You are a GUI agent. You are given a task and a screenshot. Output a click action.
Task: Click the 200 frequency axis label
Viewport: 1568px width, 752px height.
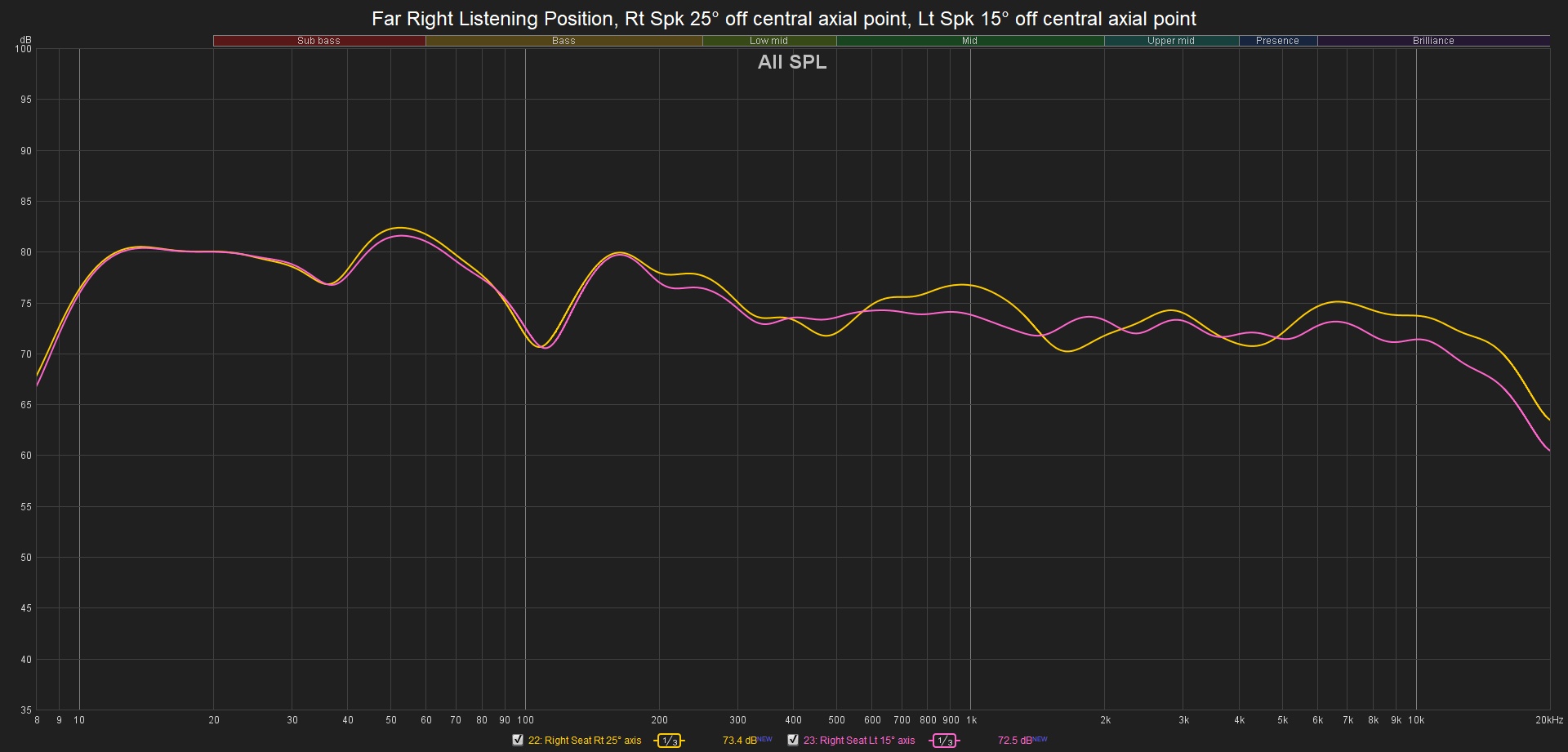click(x=659, y=720)
